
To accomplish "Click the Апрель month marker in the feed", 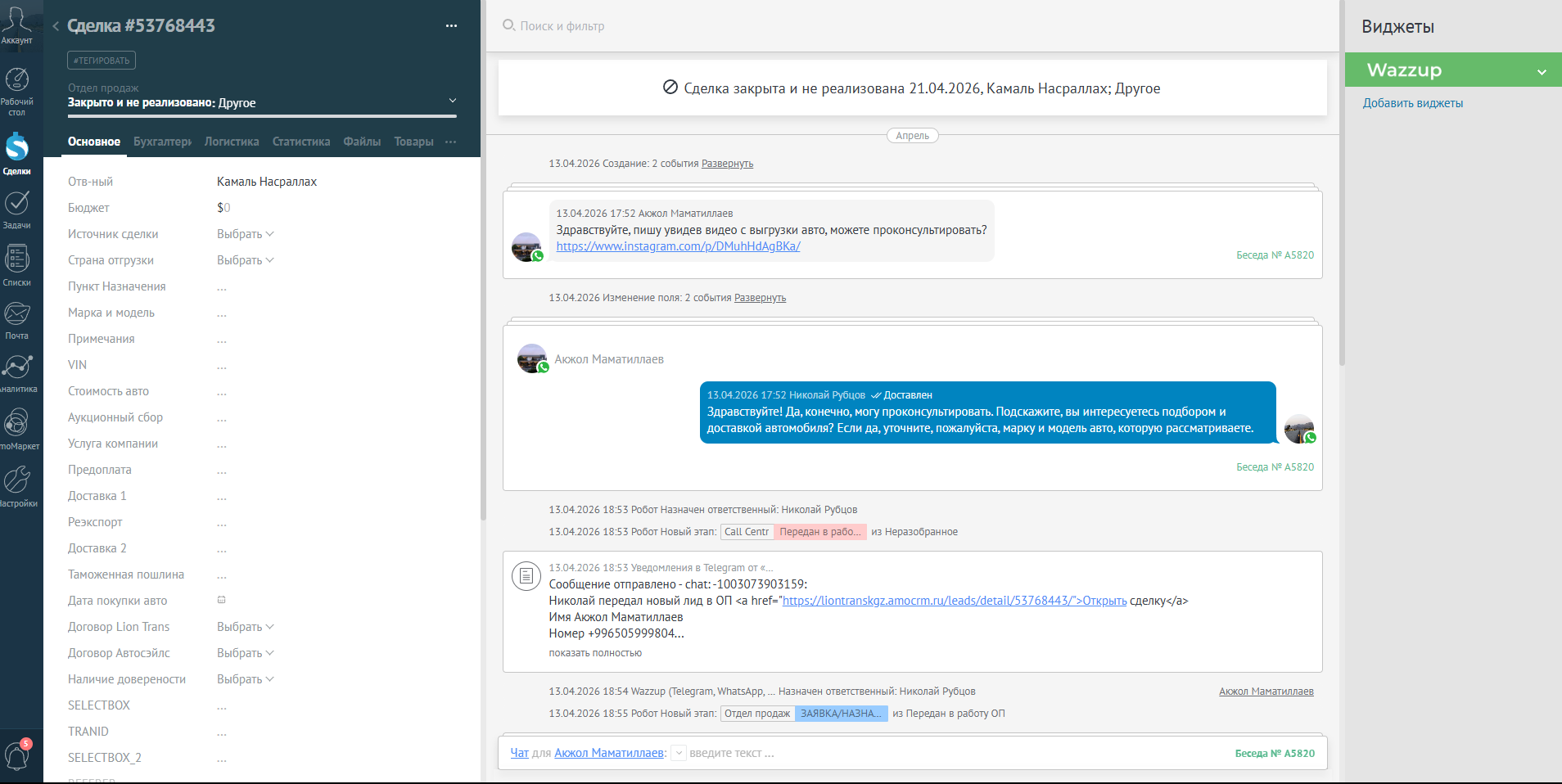I will tap(912, 136).
